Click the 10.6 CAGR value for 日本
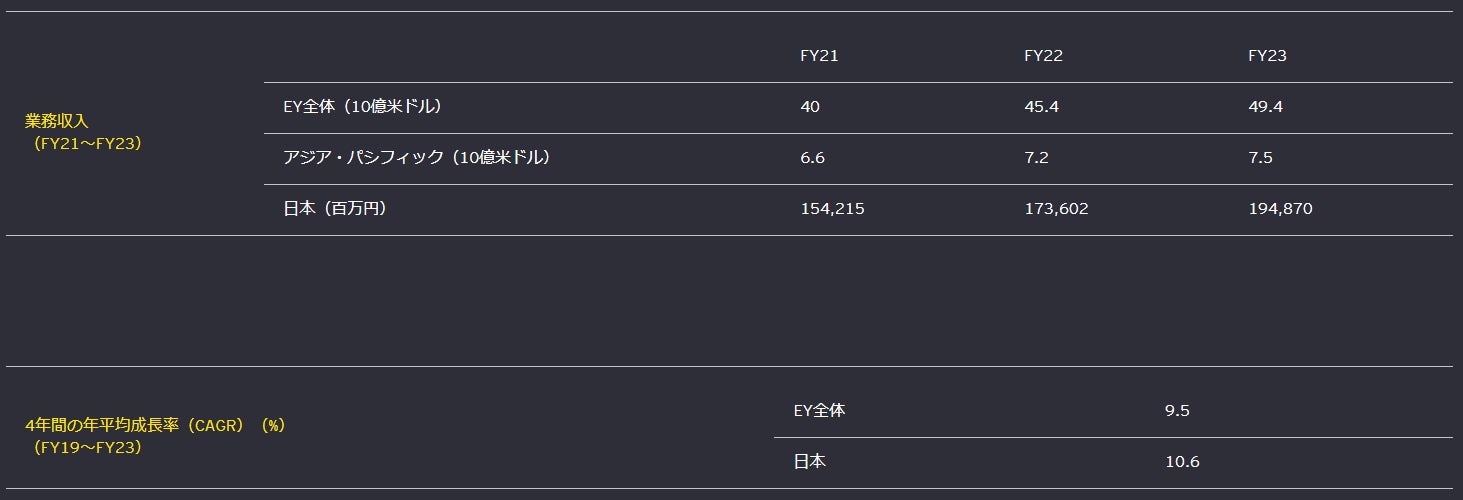The height and width of the screenshot is (500, 1463). click(1182, 462)
